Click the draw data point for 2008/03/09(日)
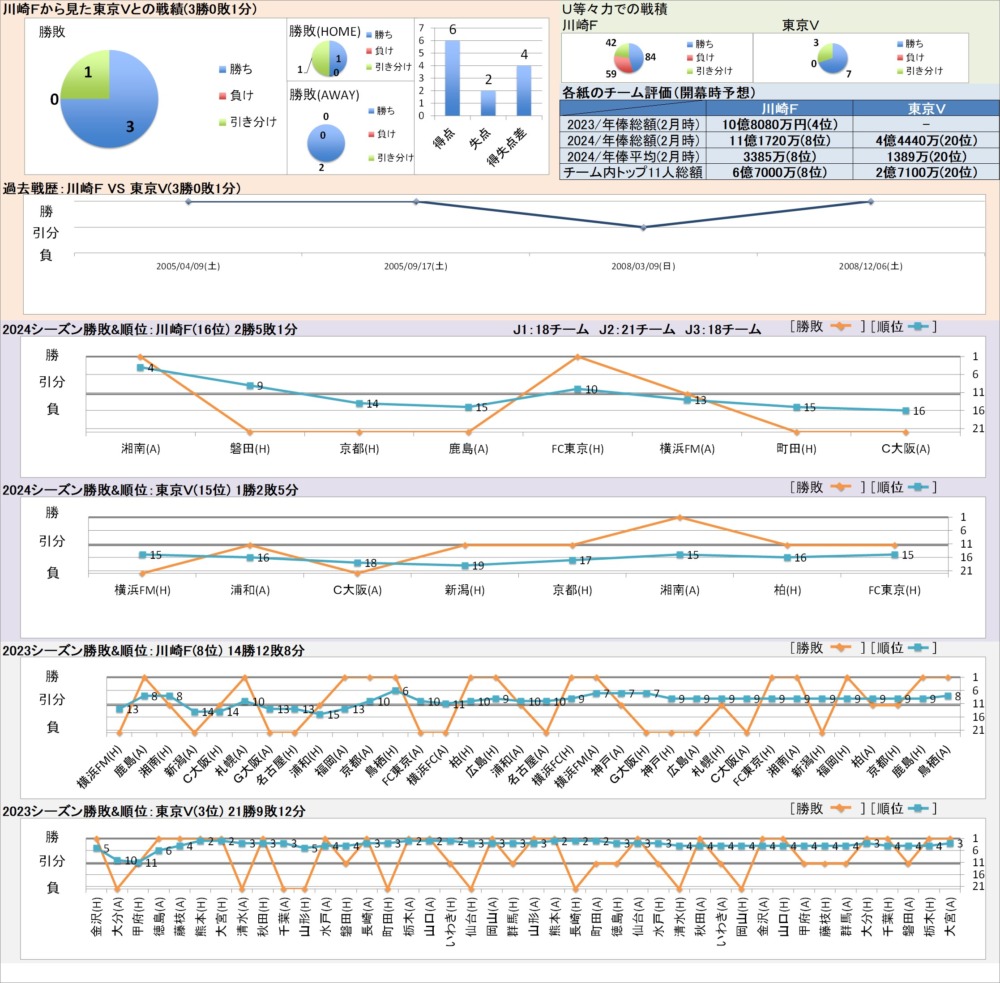This screenshot has width=1000, height=983. pos(643,227)
